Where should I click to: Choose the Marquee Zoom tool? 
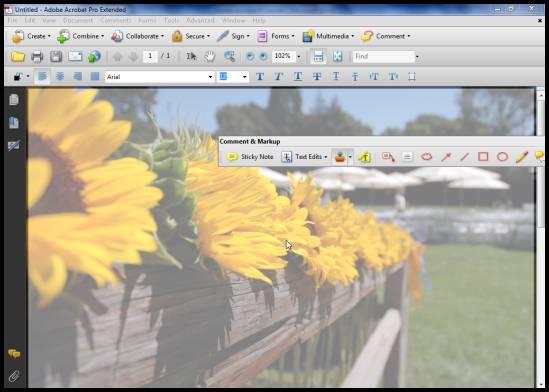point(230,56)
